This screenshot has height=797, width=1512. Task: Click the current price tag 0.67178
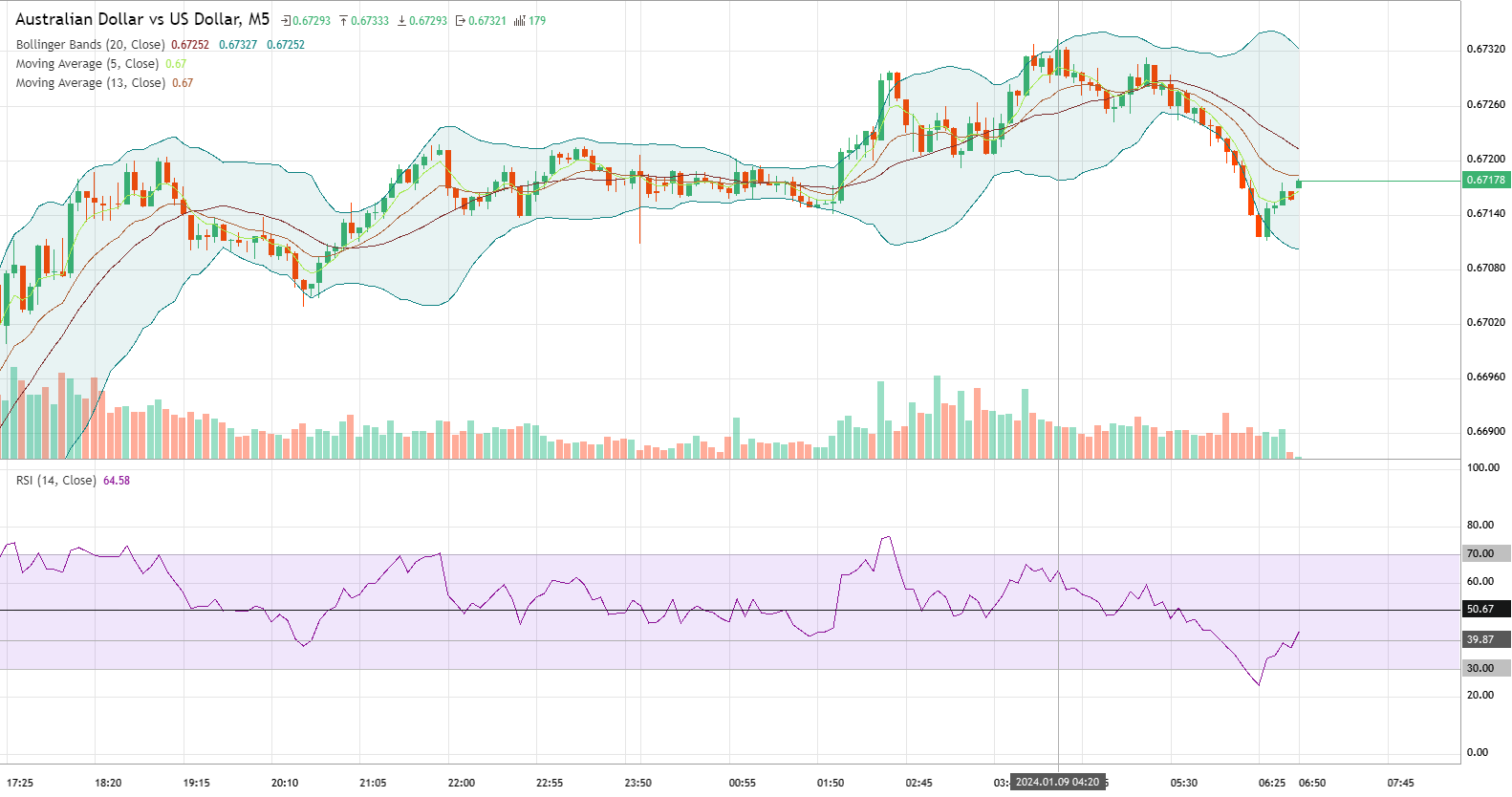(x=1487, y=180)
